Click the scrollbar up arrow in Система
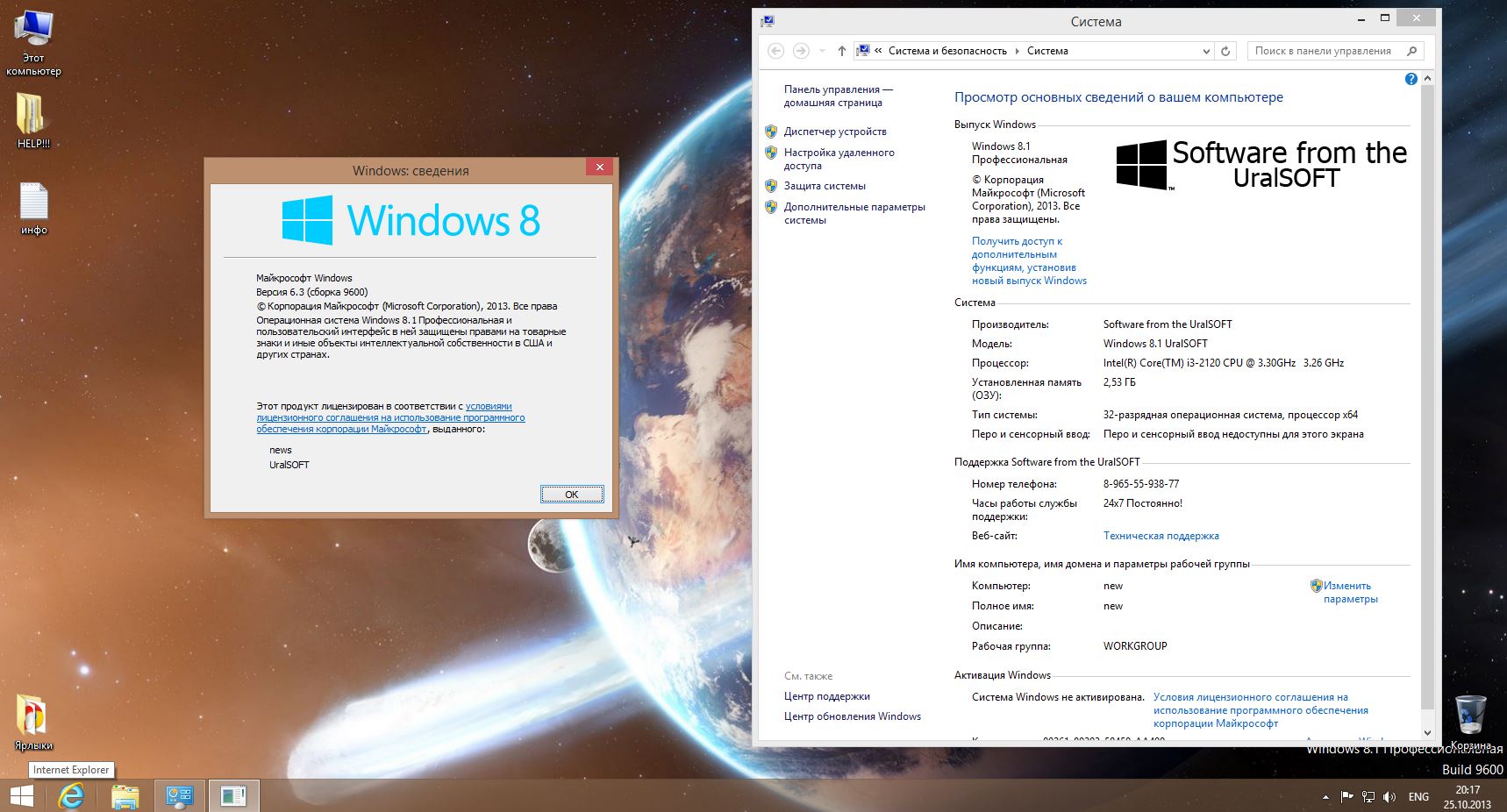The height and width of the screenshot is (812, 1507). 1427,79
